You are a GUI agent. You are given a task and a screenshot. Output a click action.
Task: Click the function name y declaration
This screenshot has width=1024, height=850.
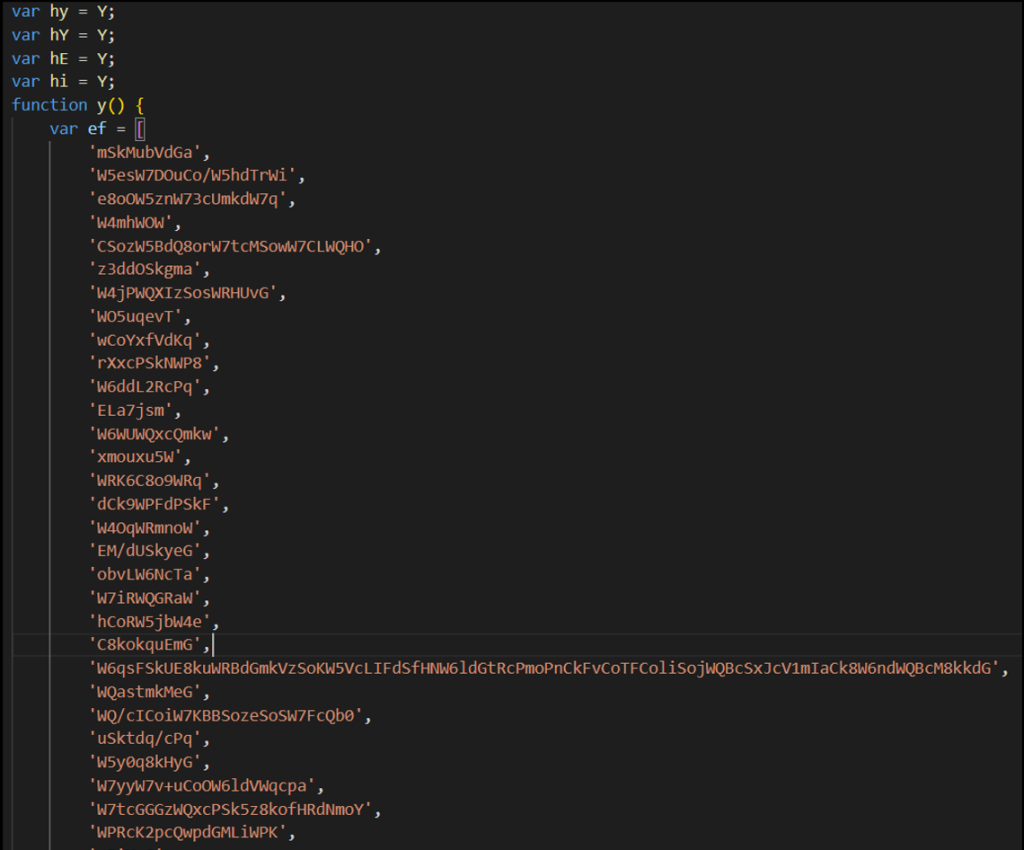(x=102, y=105)
